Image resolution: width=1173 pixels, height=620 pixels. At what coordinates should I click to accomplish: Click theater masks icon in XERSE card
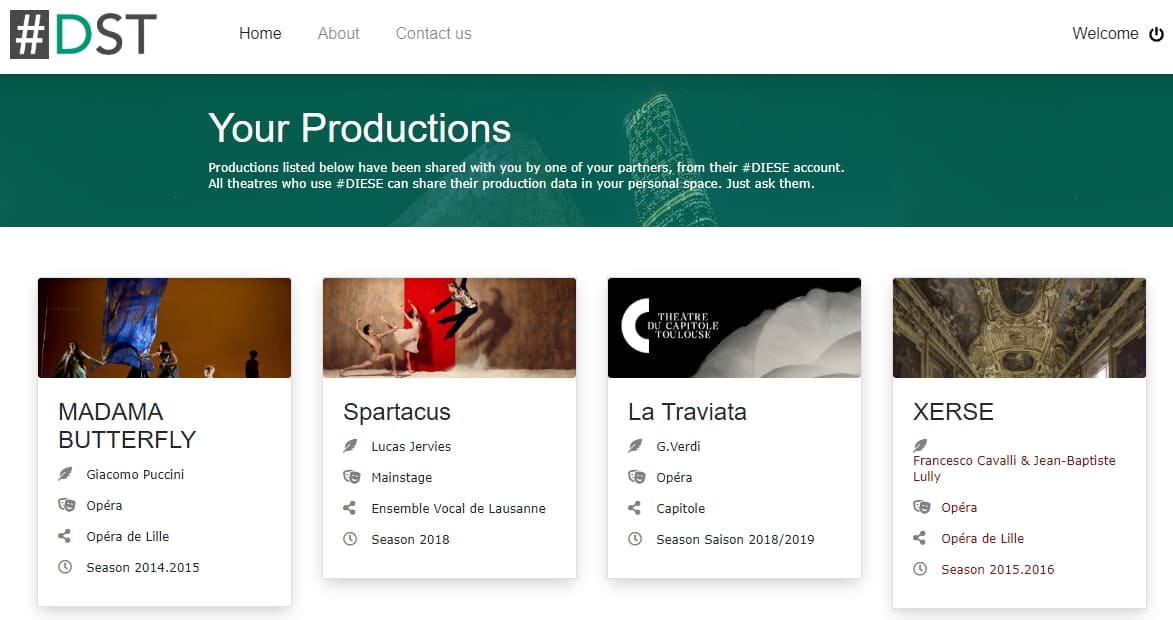tap(921, 507)
